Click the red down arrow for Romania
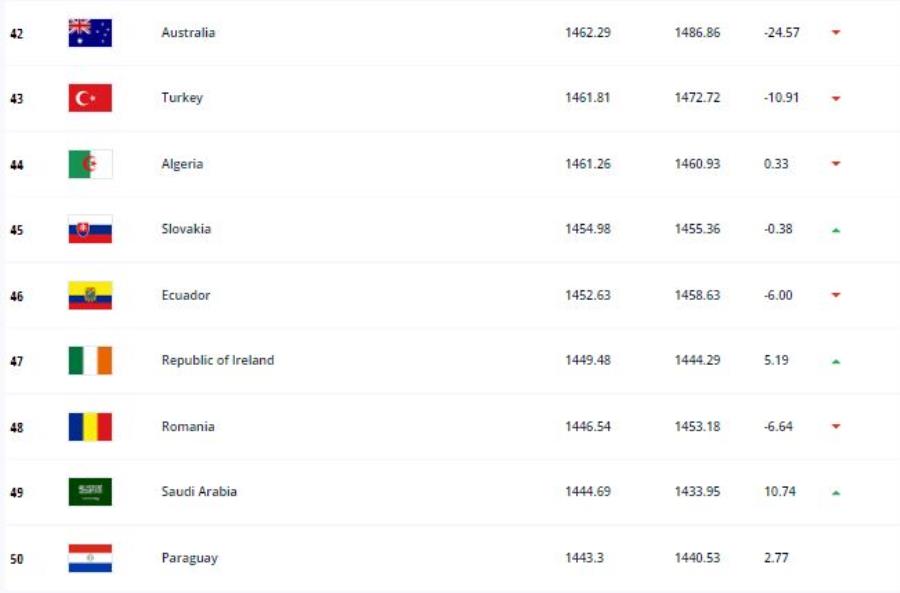 tap(836, 426)
